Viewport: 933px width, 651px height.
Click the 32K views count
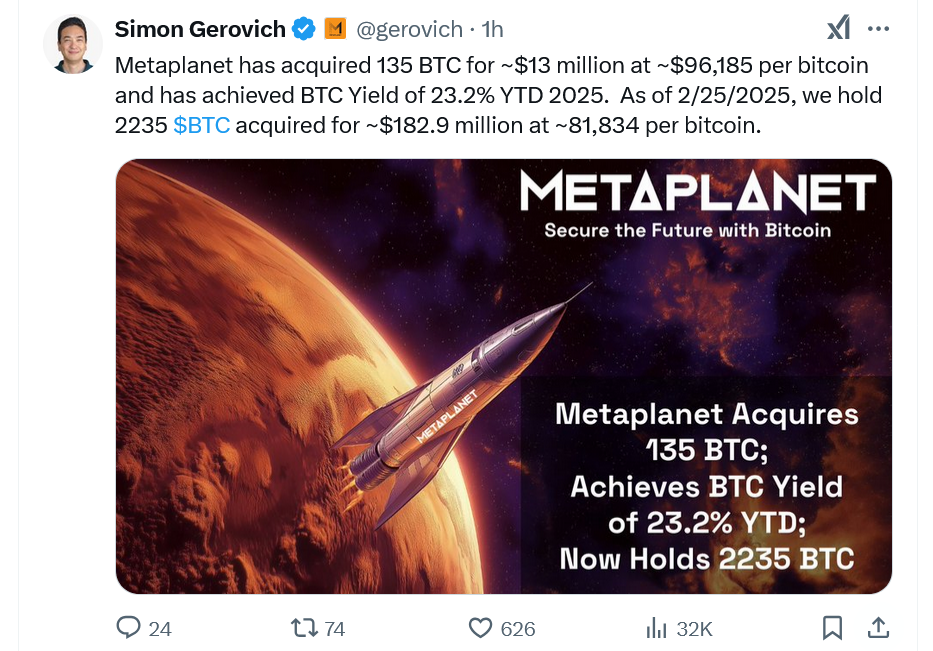(x=694, y=629)
